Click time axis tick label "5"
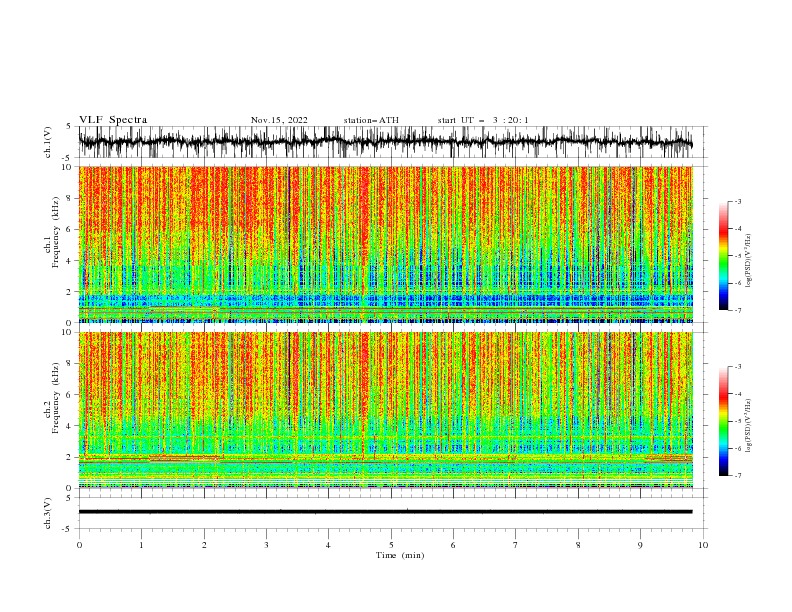The image size is (792, 612). pos(391,545)
